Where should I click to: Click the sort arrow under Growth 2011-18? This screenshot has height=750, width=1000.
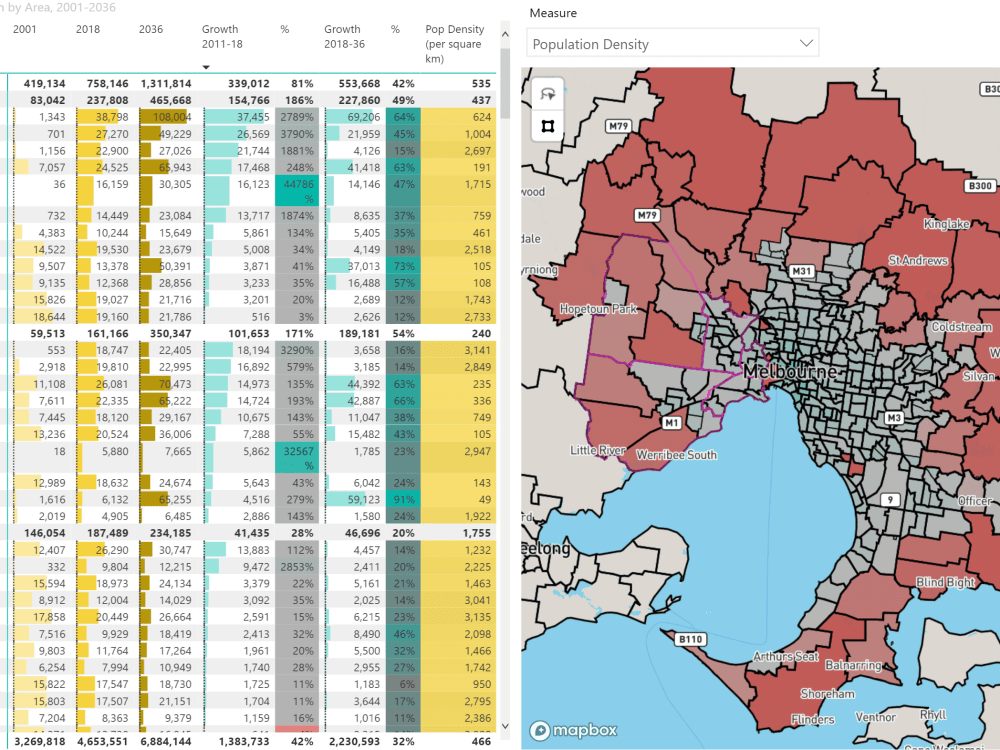click(x=206, y=67)
